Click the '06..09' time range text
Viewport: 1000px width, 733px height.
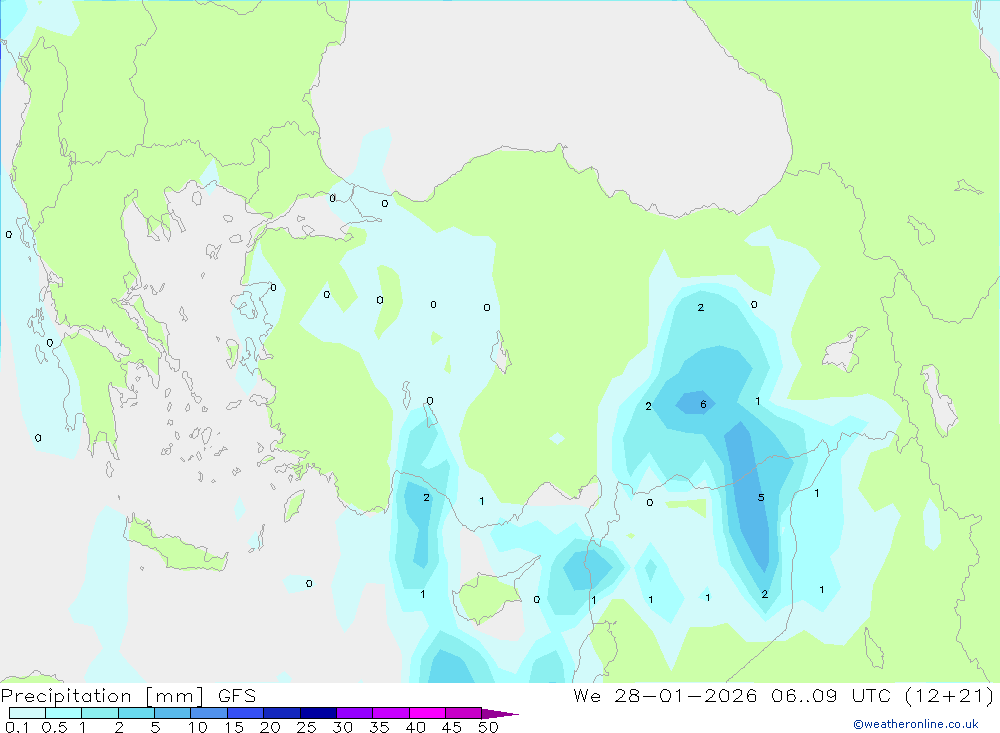(x=804, y=695)
